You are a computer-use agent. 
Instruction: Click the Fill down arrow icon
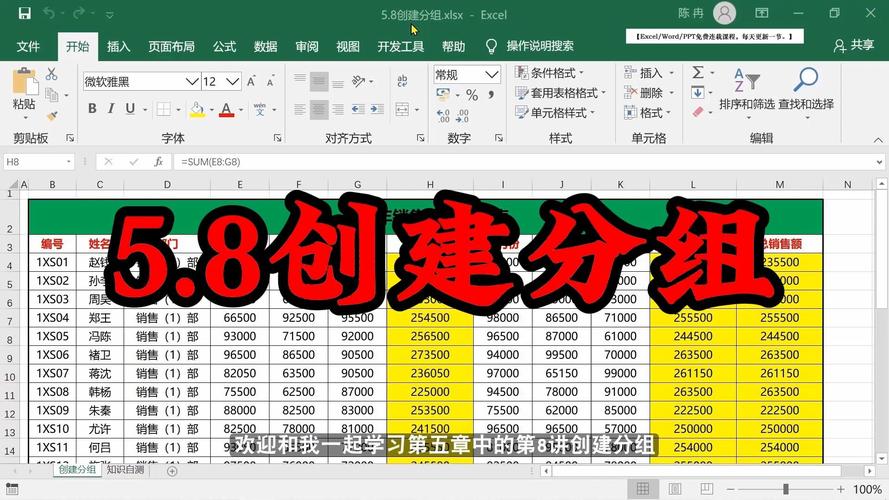pos(697,92)
